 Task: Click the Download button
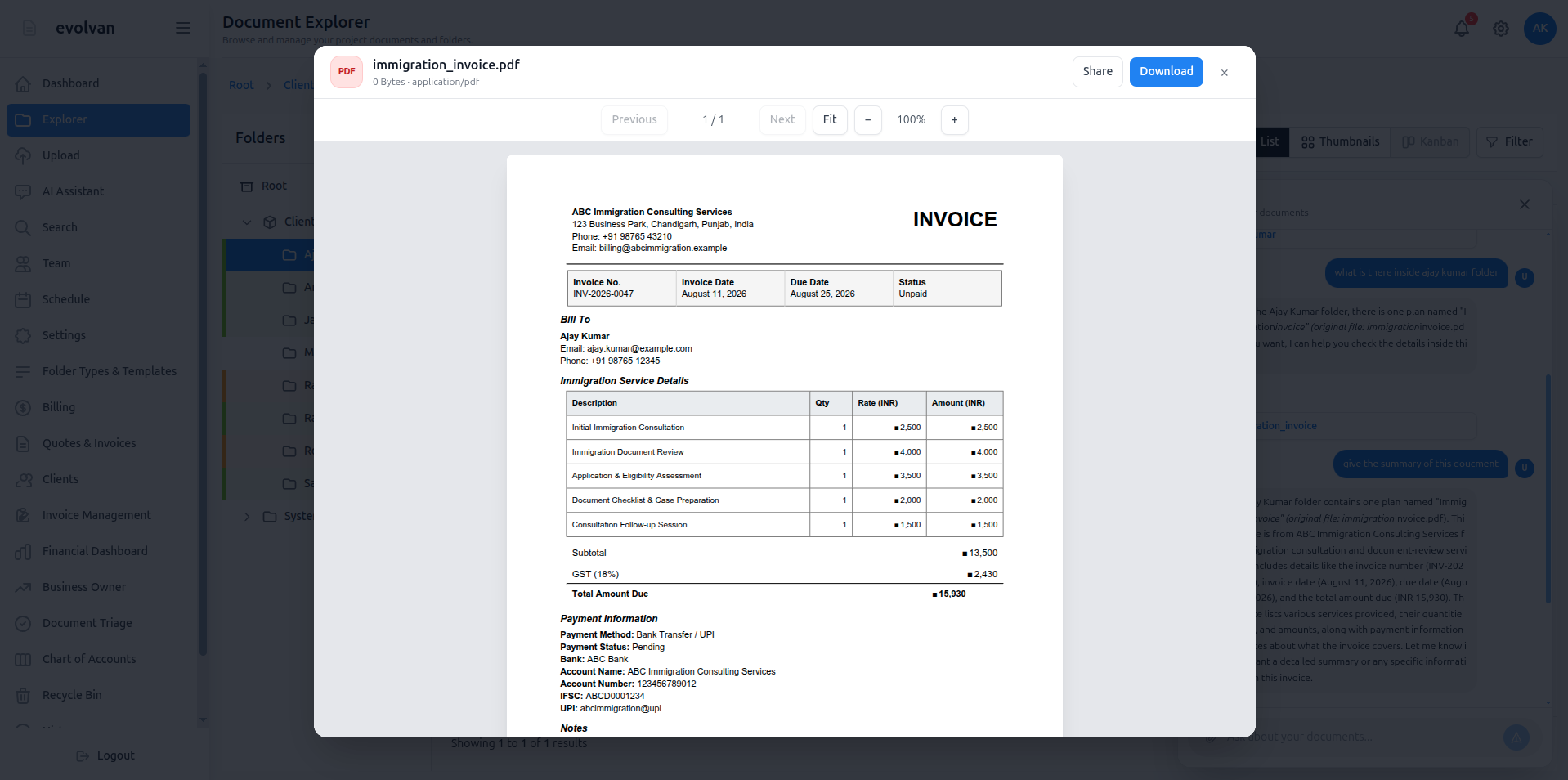pyautogui.click(x=1167, y=72)
